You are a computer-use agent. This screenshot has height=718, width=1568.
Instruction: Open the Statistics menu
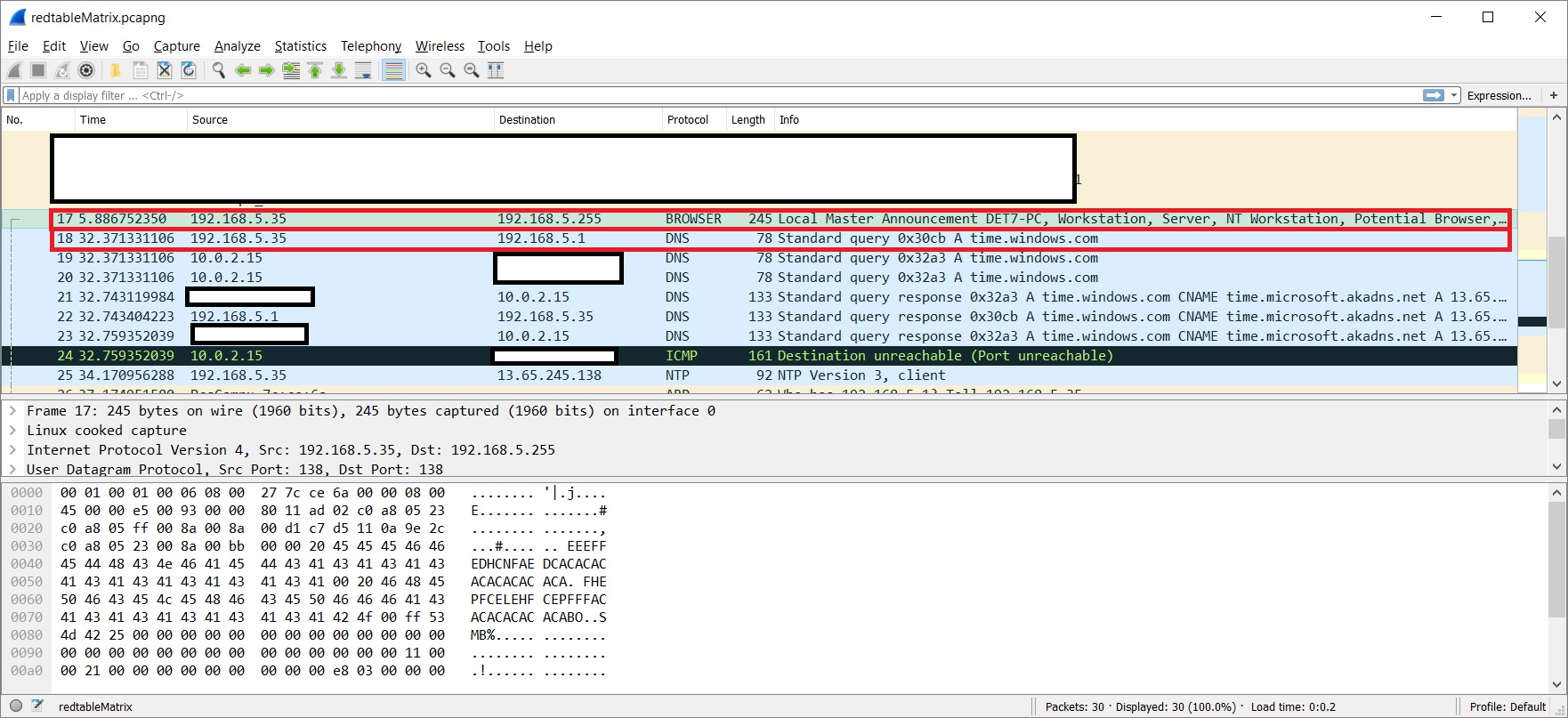[x=301, y=46]
